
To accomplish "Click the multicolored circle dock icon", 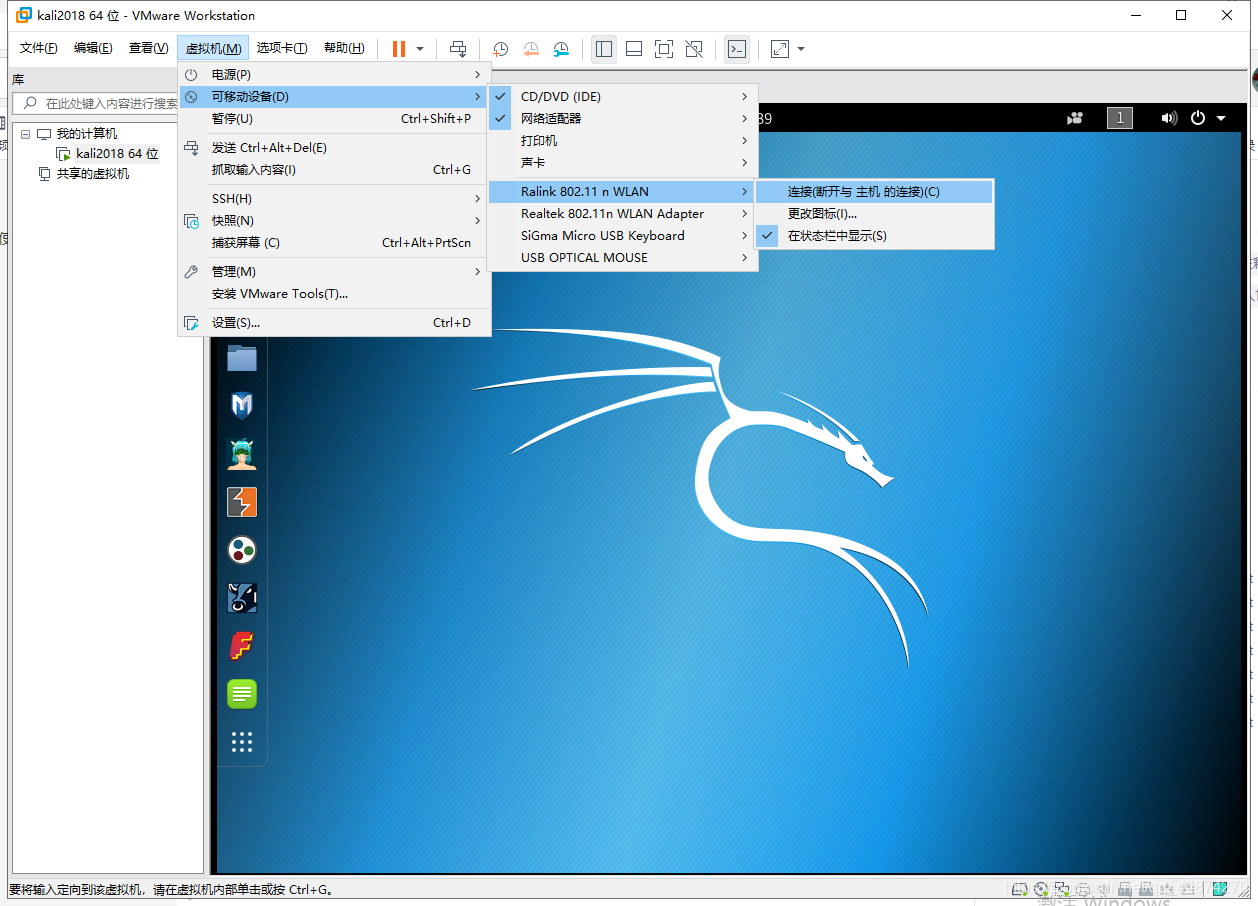I will pyautogui.click(x=242, y=550).
